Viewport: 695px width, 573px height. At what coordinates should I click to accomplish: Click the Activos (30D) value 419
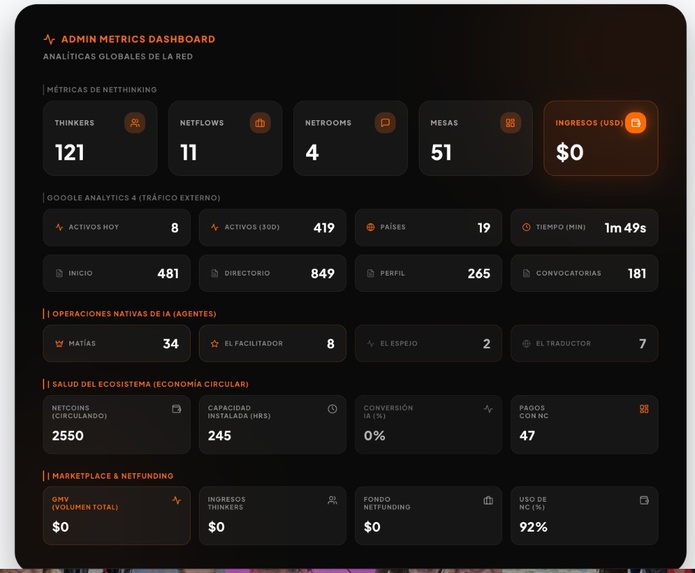[x=324, y=228]
